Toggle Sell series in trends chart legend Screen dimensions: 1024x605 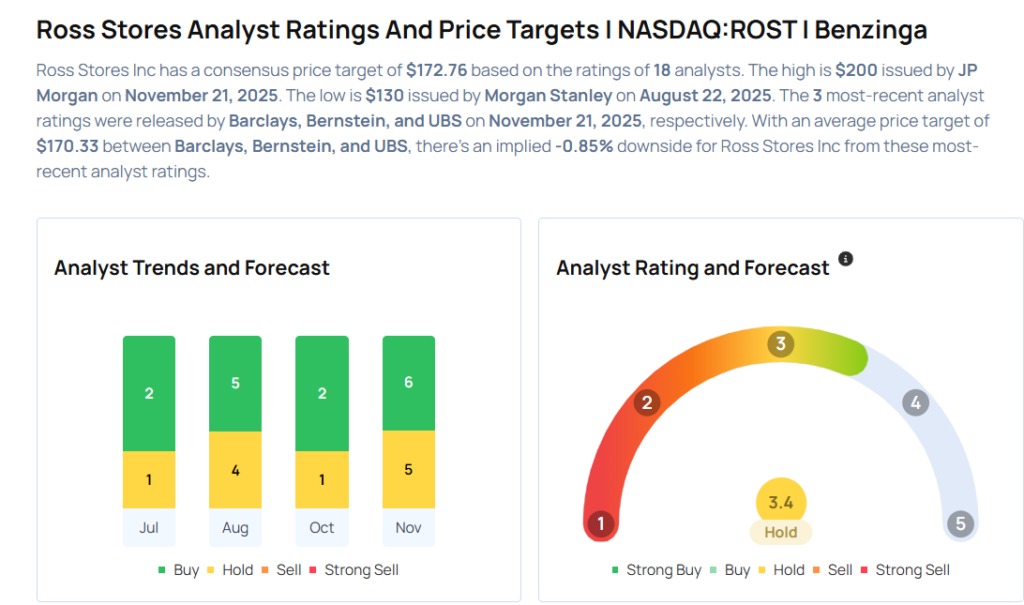coord(281,570)
